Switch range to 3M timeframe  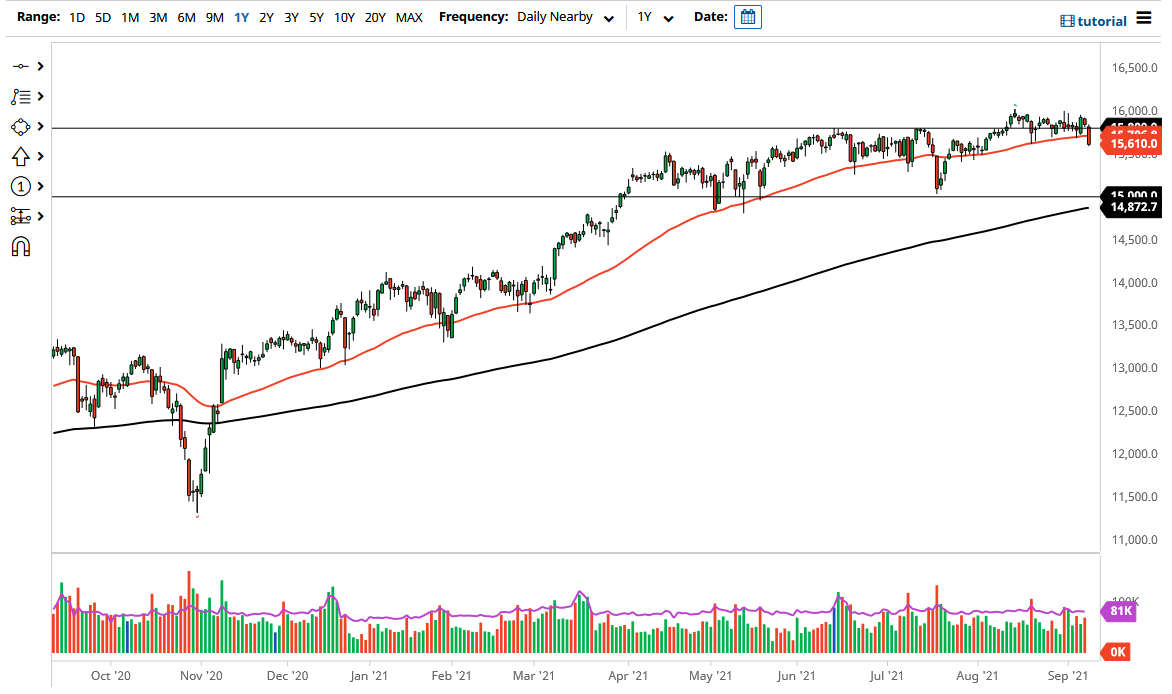[158, 17]
